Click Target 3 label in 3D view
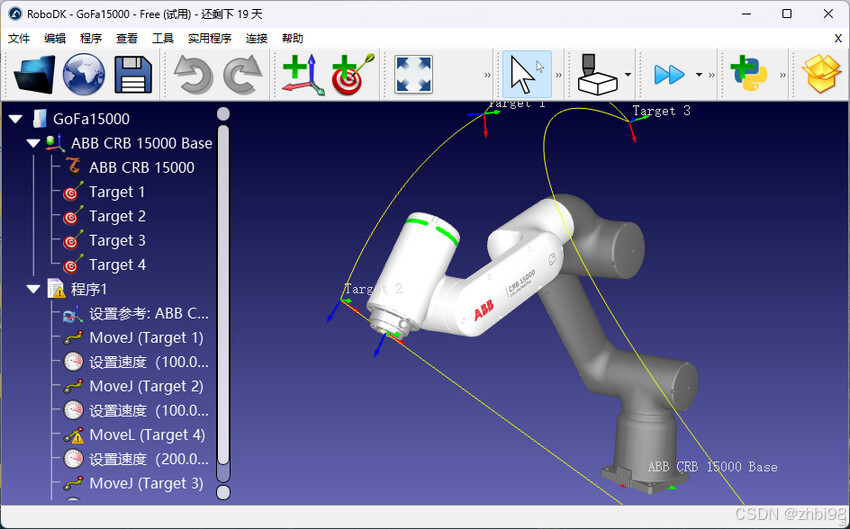The image size is (850, 529). [661, 111]
